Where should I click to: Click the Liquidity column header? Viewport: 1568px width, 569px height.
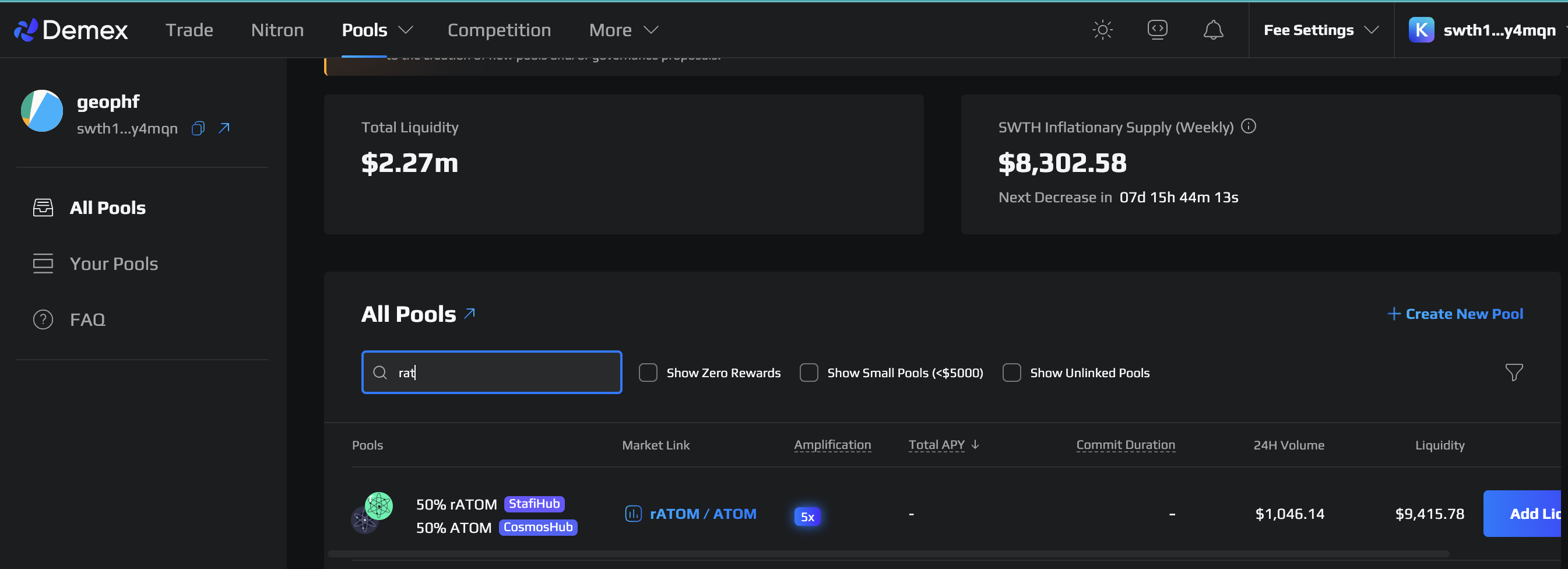pos(1440,445)
